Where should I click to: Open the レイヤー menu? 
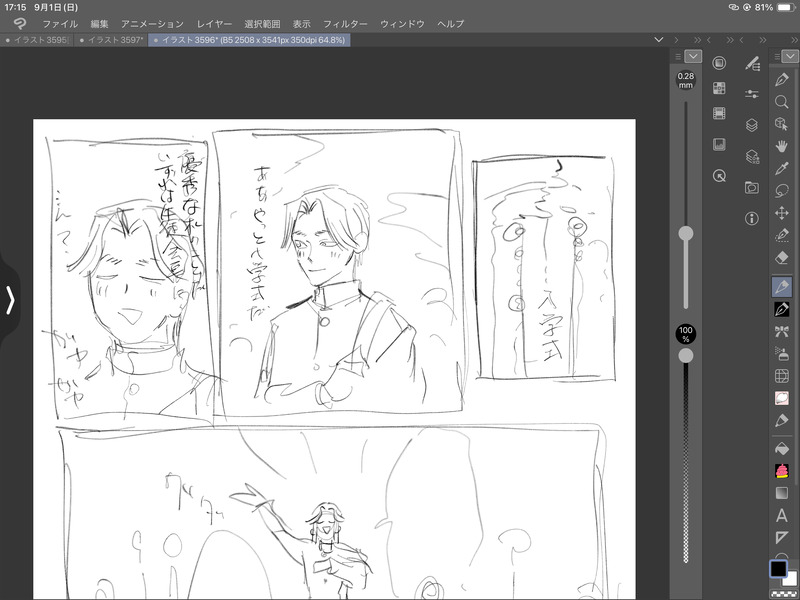(214, 24)
